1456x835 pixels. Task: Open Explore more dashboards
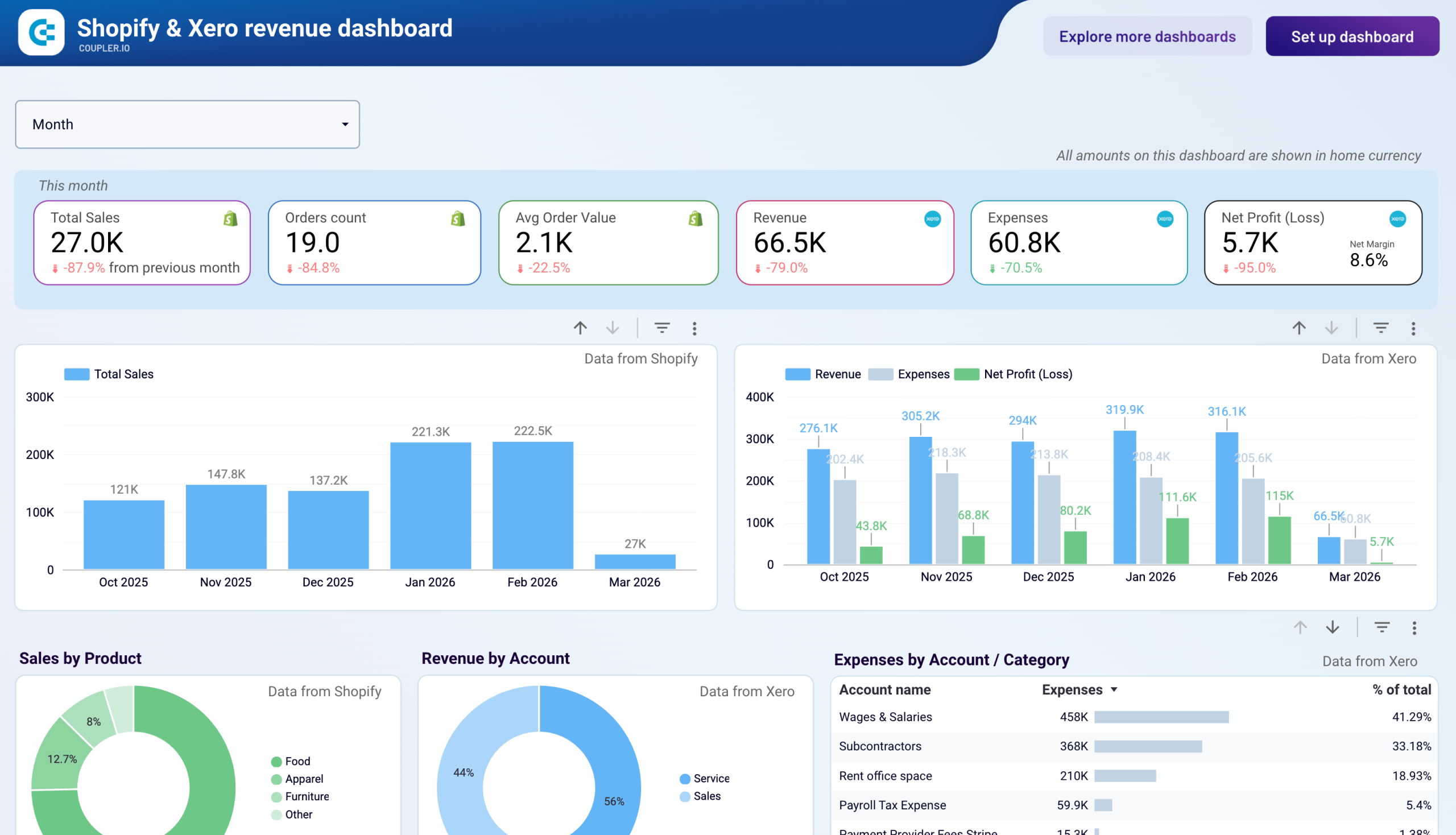[1148, 36]
